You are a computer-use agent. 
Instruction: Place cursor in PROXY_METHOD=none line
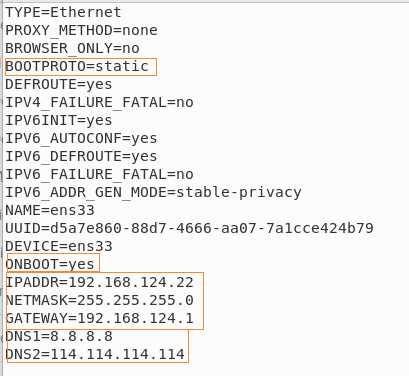tap(81, 30)
